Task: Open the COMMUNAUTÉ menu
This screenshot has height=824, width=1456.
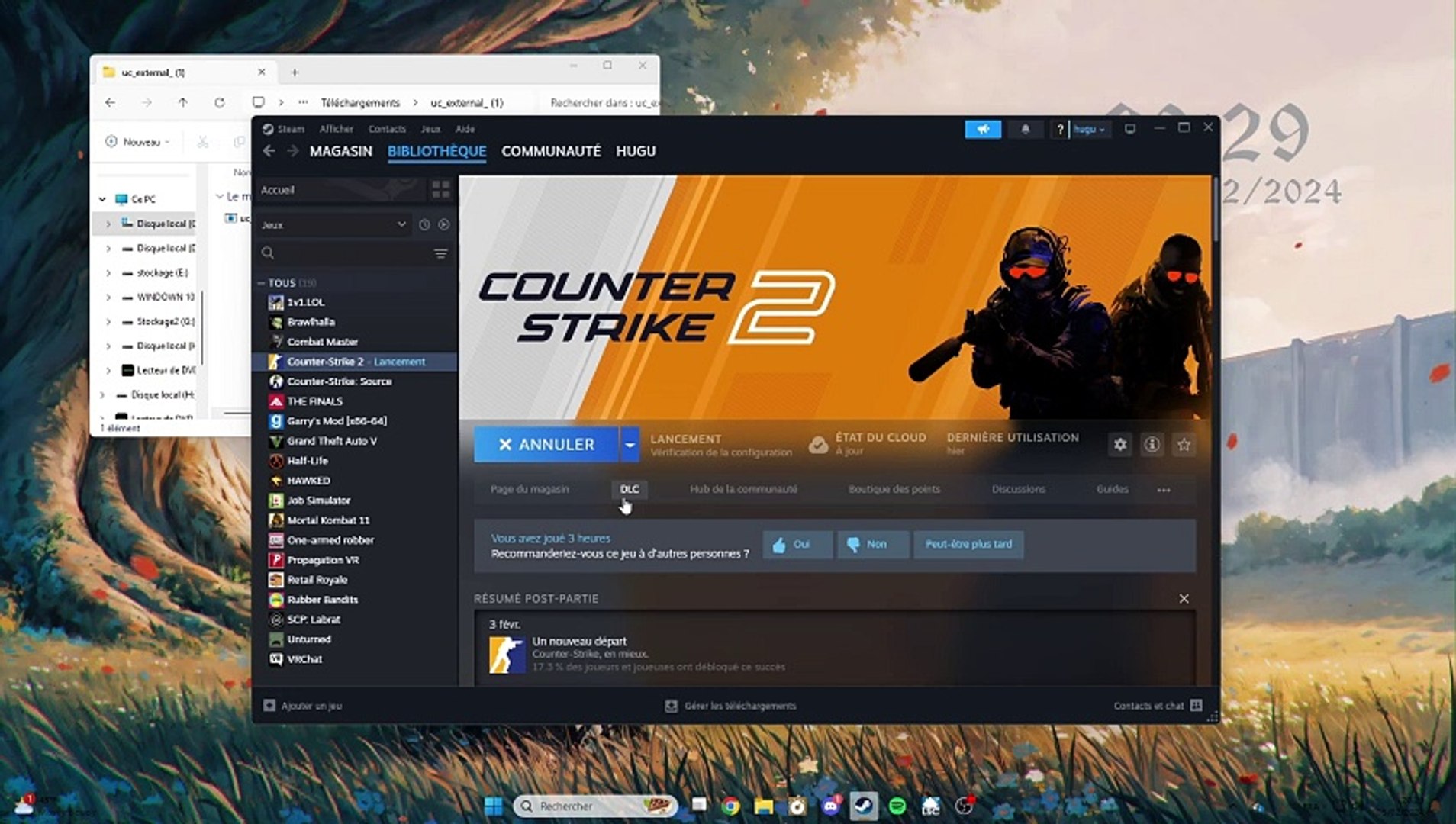Action: pos(550,151)
